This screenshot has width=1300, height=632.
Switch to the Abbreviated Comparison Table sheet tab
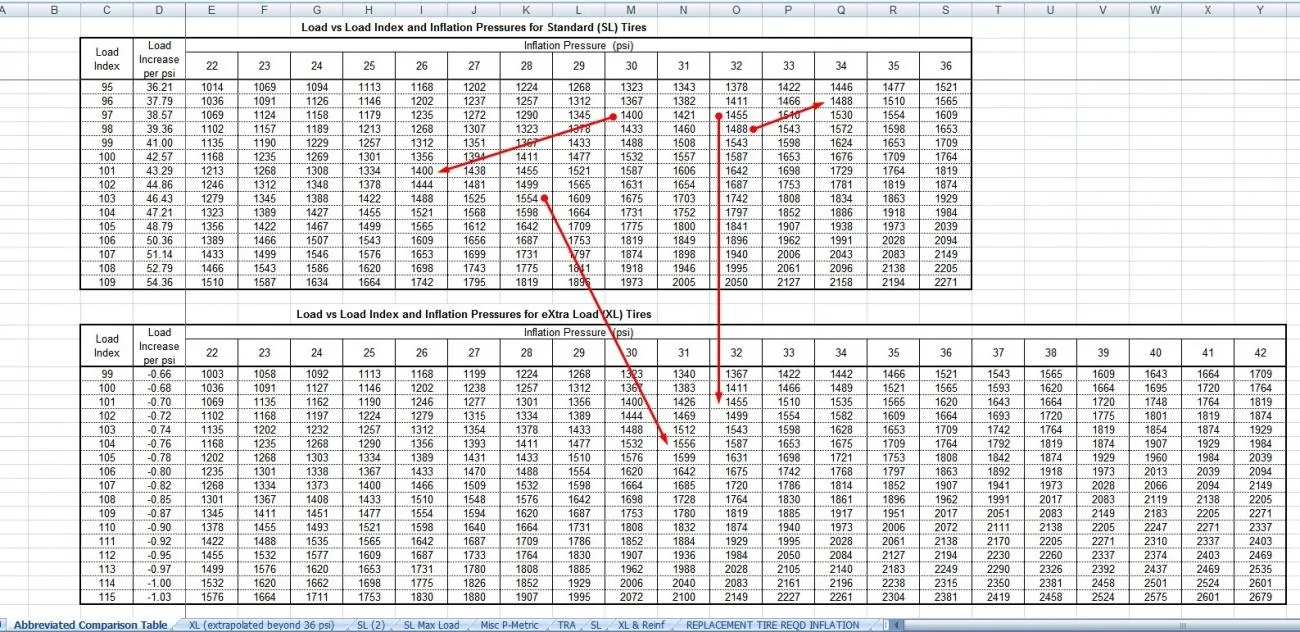click(x=90, y=625)
